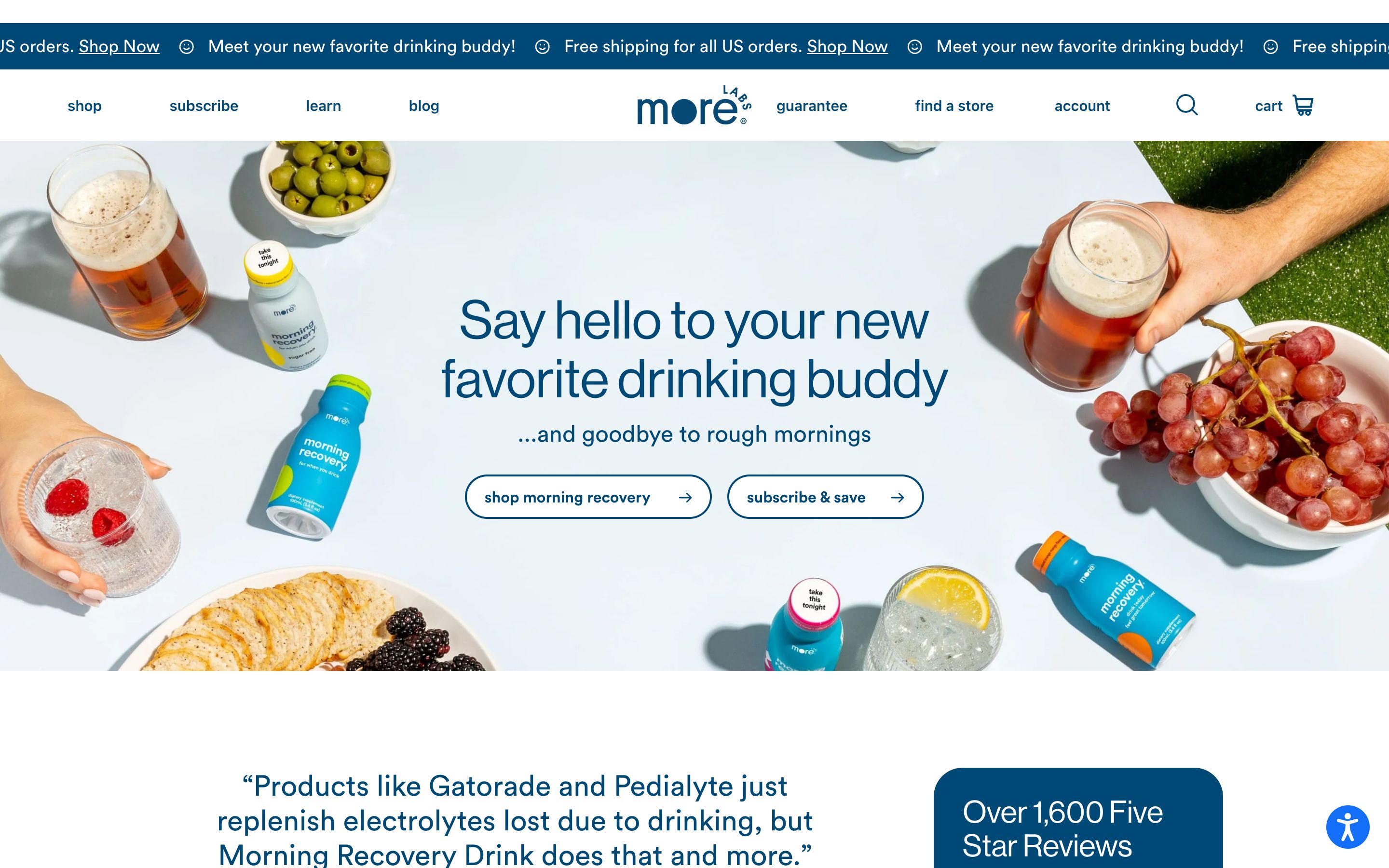Go to the blog page
The width and height of the screenshot is (1389, 868).
(x=423, y=106)
